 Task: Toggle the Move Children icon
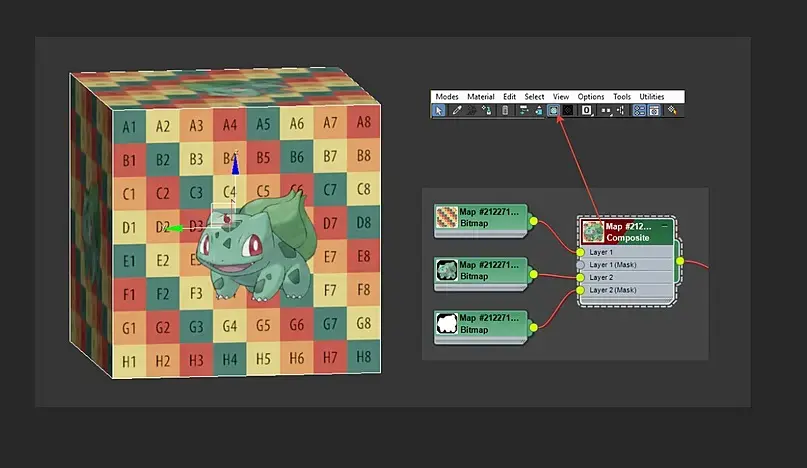pyautogui.click(x=523, y=110)
